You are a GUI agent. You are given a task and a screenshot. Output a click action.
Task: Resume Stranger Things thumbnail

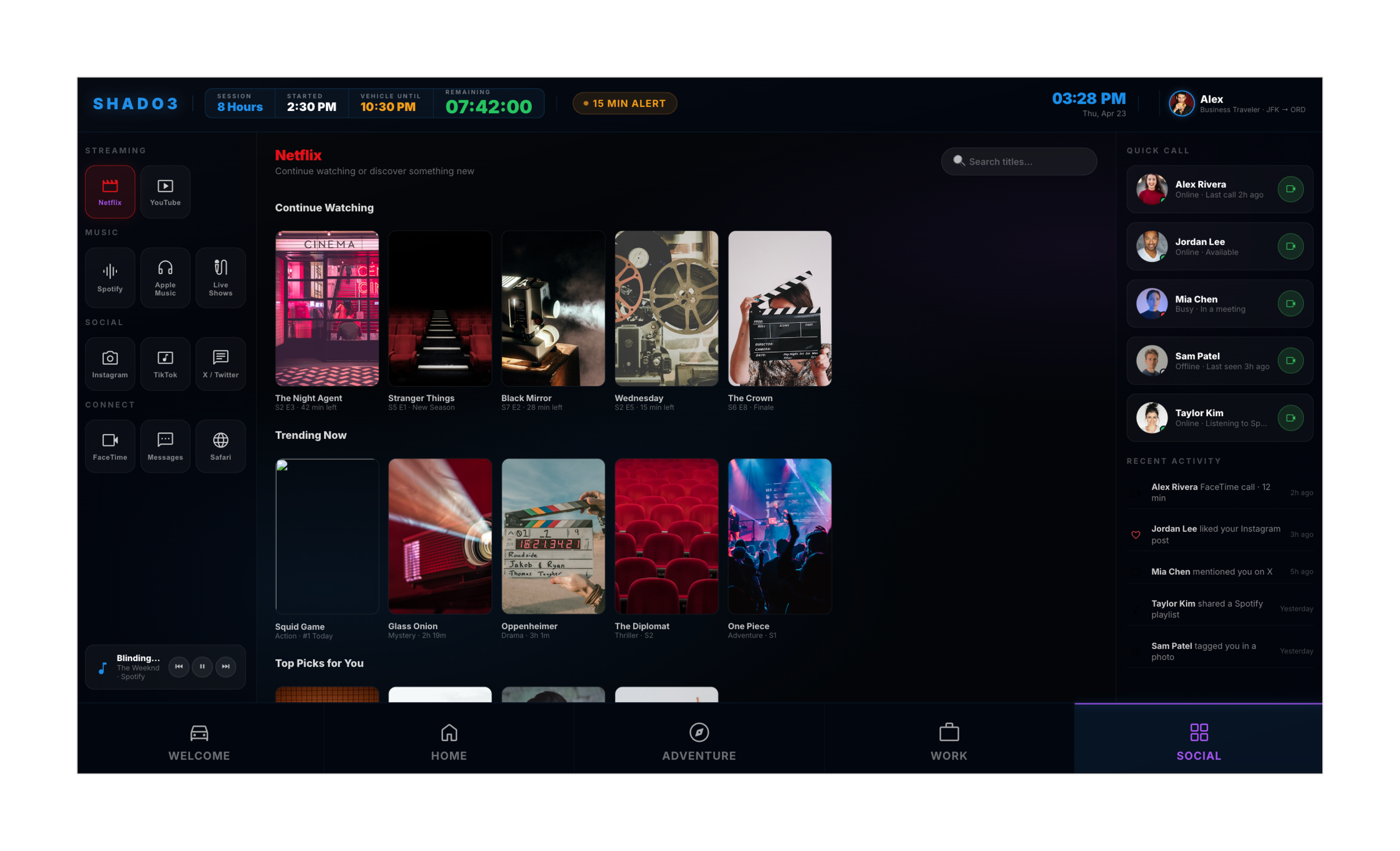click(440, 308)
